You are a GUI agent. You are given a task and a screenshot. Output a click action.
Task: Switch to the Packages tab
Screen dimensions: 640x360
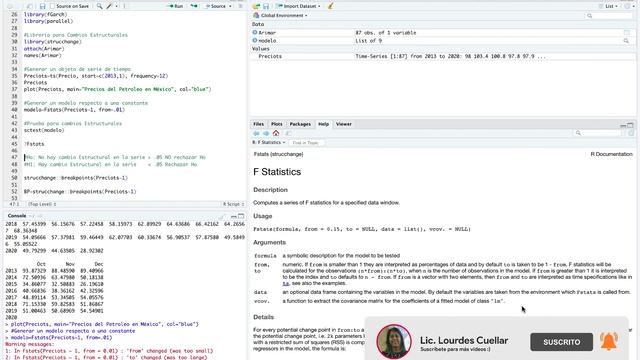tap(300, 124)
